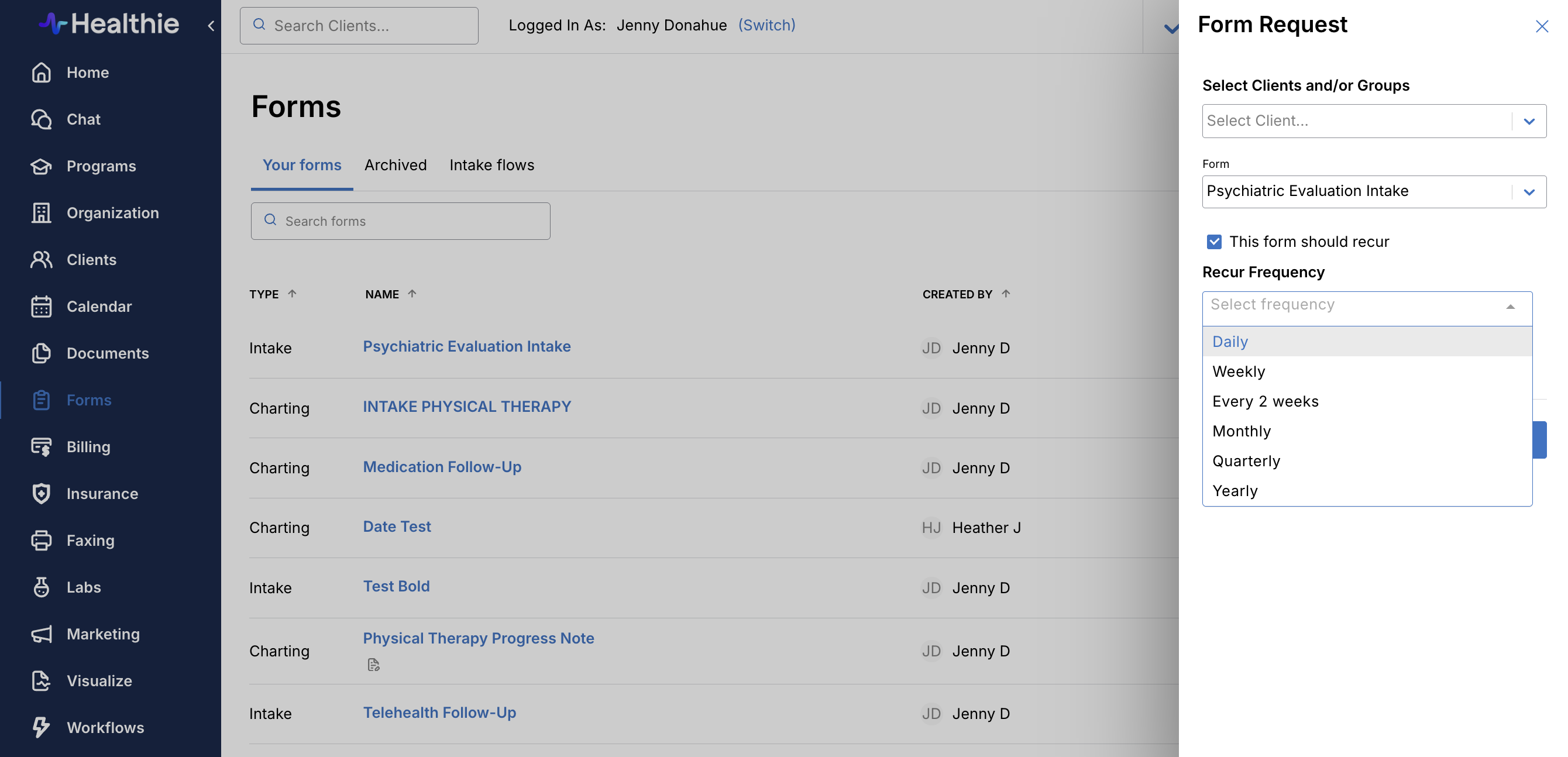Image resolution: width=1568 pixels, height=757 pixels.
Task: Choose Monthly recur frequency option
Action: pos(1241,431)
